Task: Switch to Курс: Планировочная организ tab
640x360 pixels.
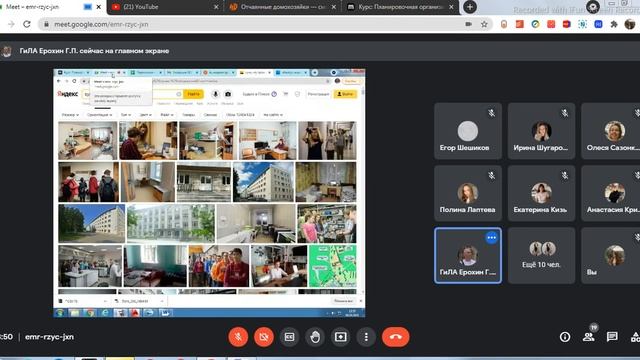Action: coord(400,7)
